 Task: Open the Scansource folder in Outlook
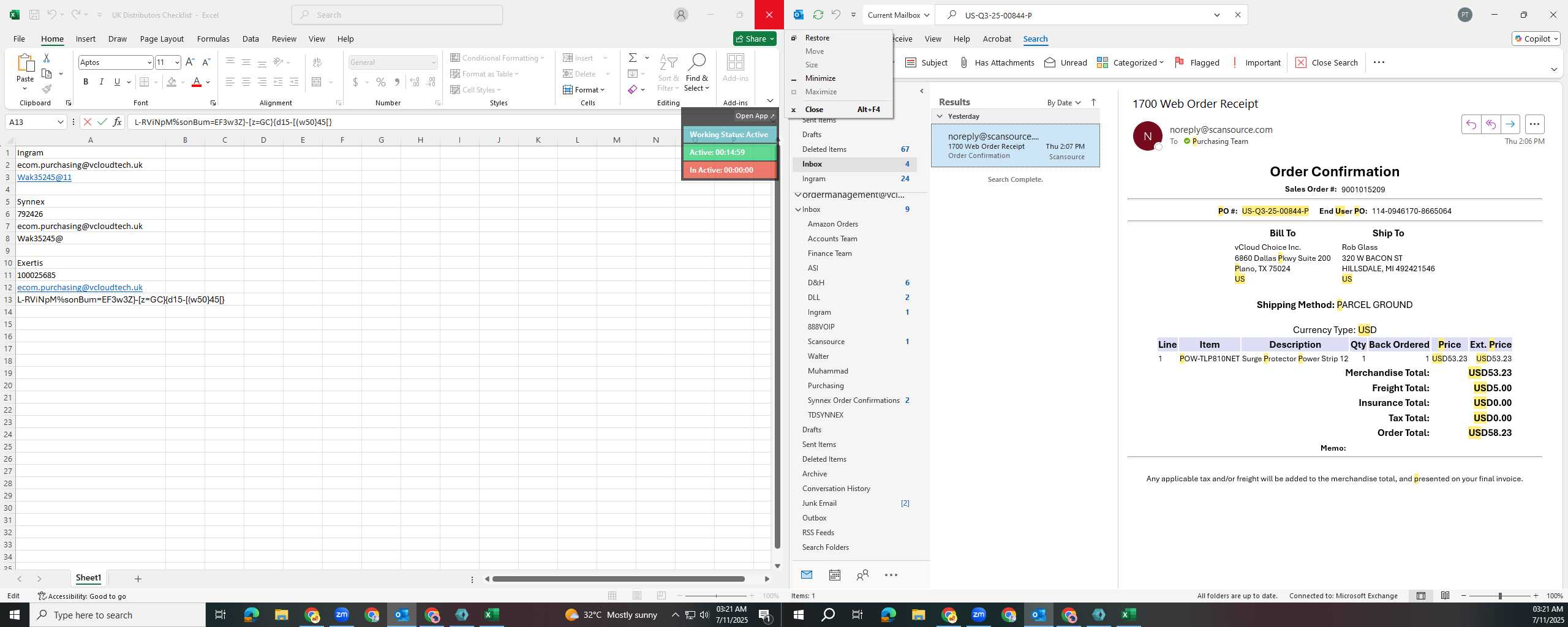(x=826, y=342)
